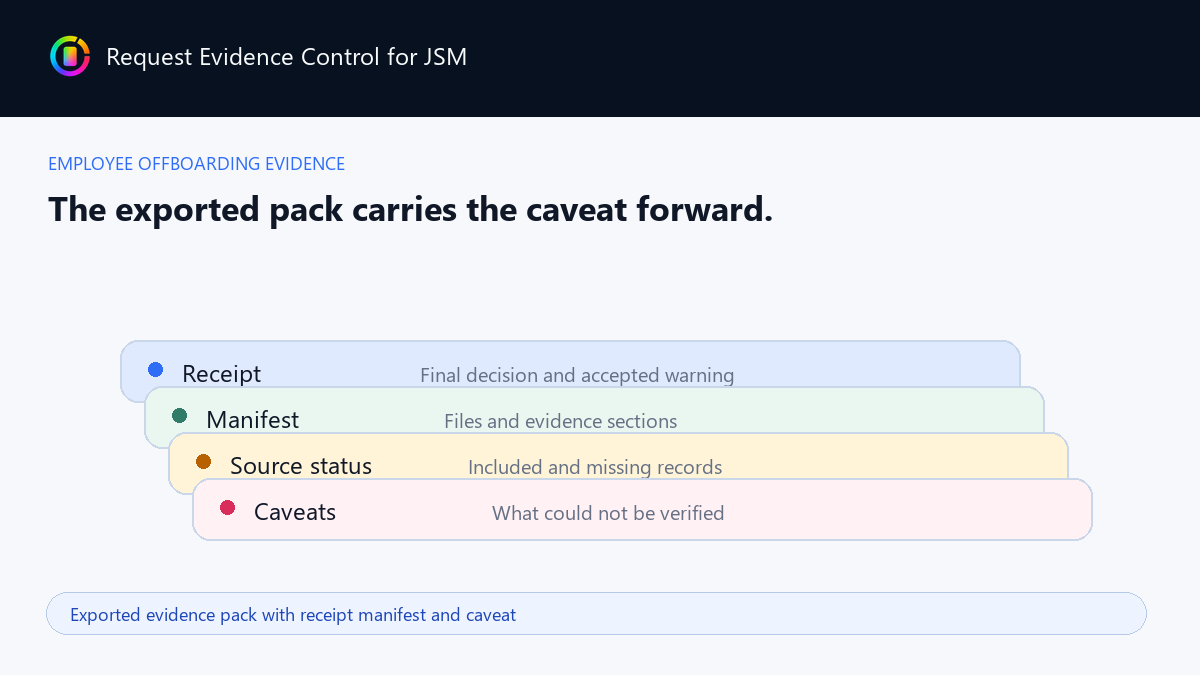The height and width of the screenshot is (675, 1200).
Task: Click 'Final decision and accepted warning' text
Action: 577,376
